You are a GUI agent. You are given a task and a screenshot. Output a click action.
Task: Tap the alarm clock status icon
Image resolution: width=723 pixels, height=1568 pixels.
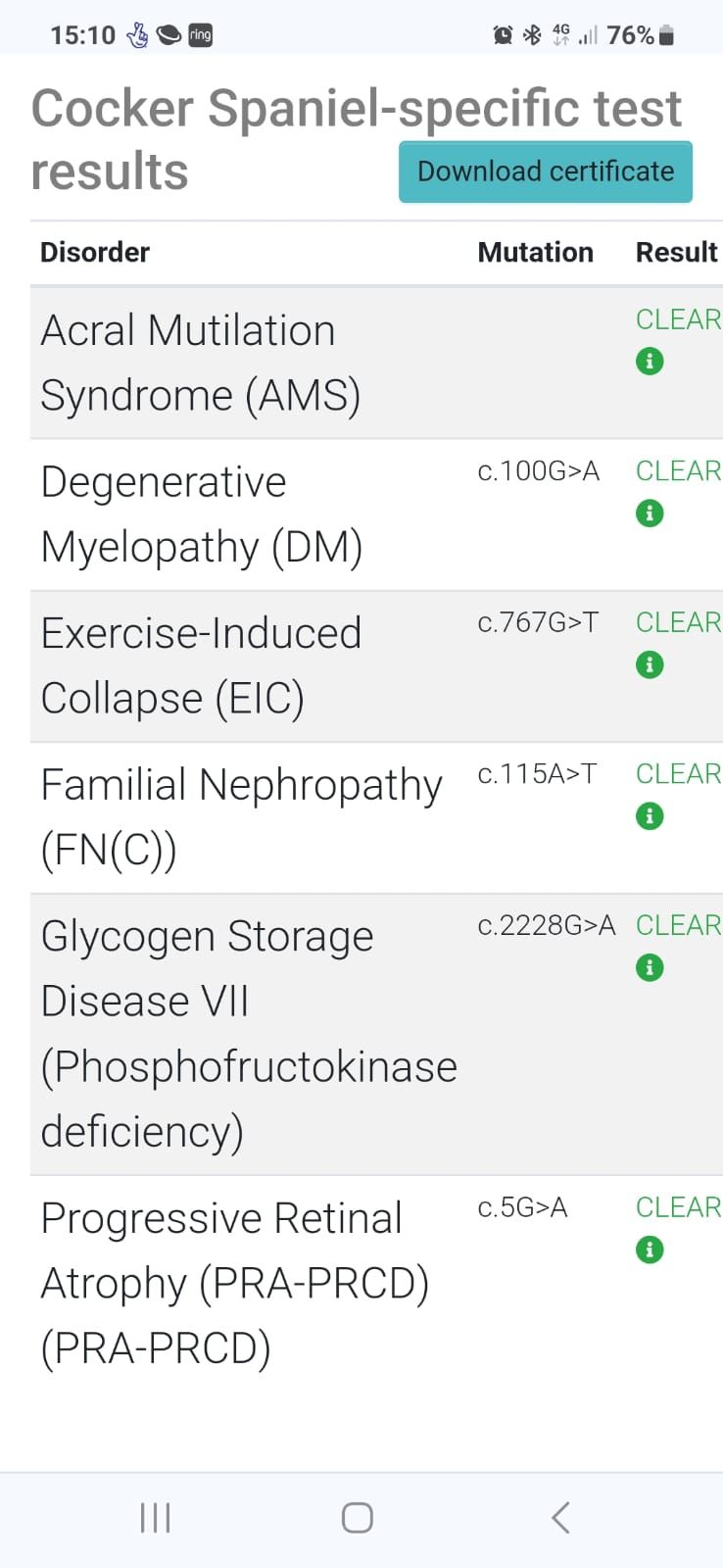503,36
